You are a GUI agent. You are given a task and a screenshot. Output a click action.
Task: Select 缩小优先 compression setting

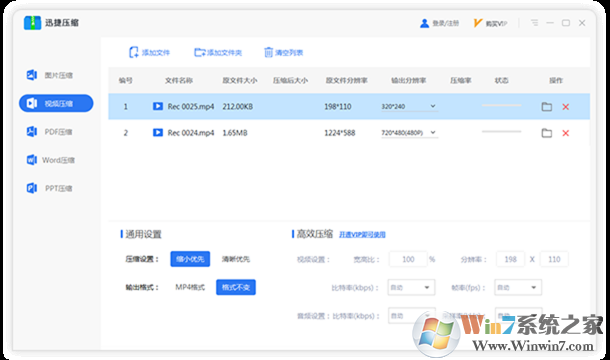click(x=190, y=259)
